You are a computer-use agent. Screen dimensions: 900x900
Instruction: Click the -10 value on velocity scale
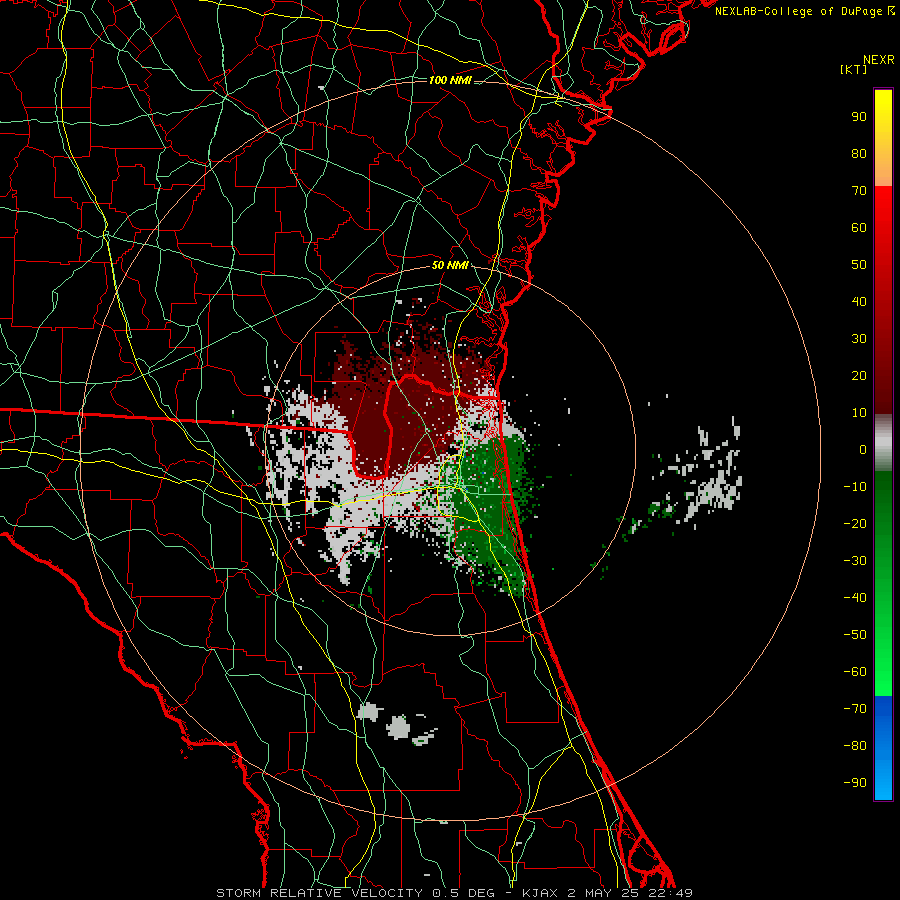pyautogui.click(x=855, y=487)
